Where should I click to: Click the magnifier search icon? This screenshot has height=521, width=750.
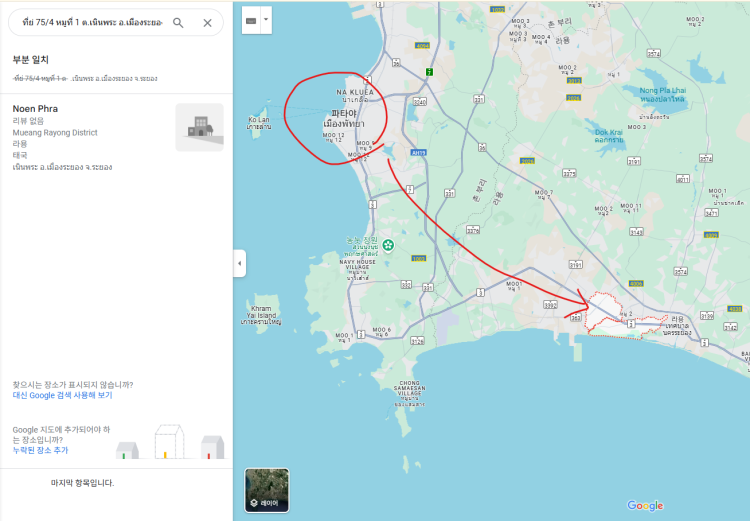click(178, 22)
